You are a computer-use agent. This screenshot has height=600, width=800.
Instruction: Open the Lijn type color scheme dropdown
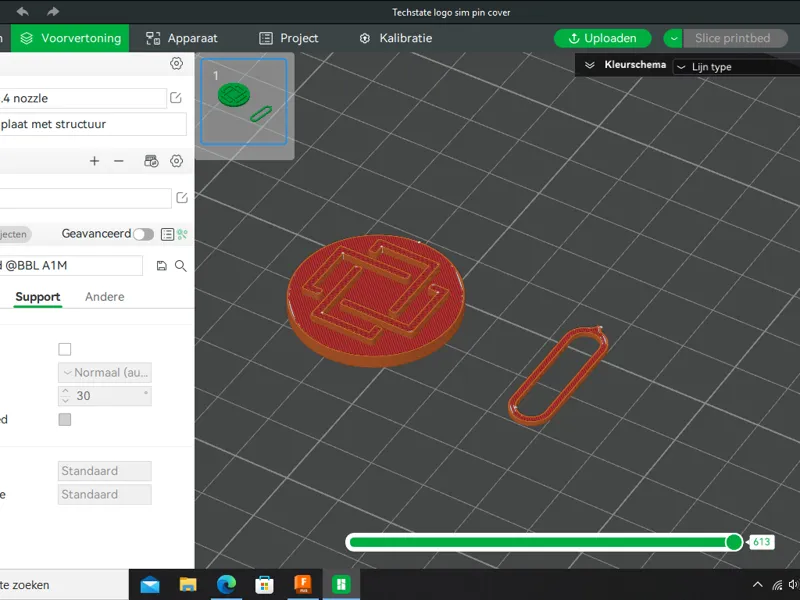click(x=736, y=67)
